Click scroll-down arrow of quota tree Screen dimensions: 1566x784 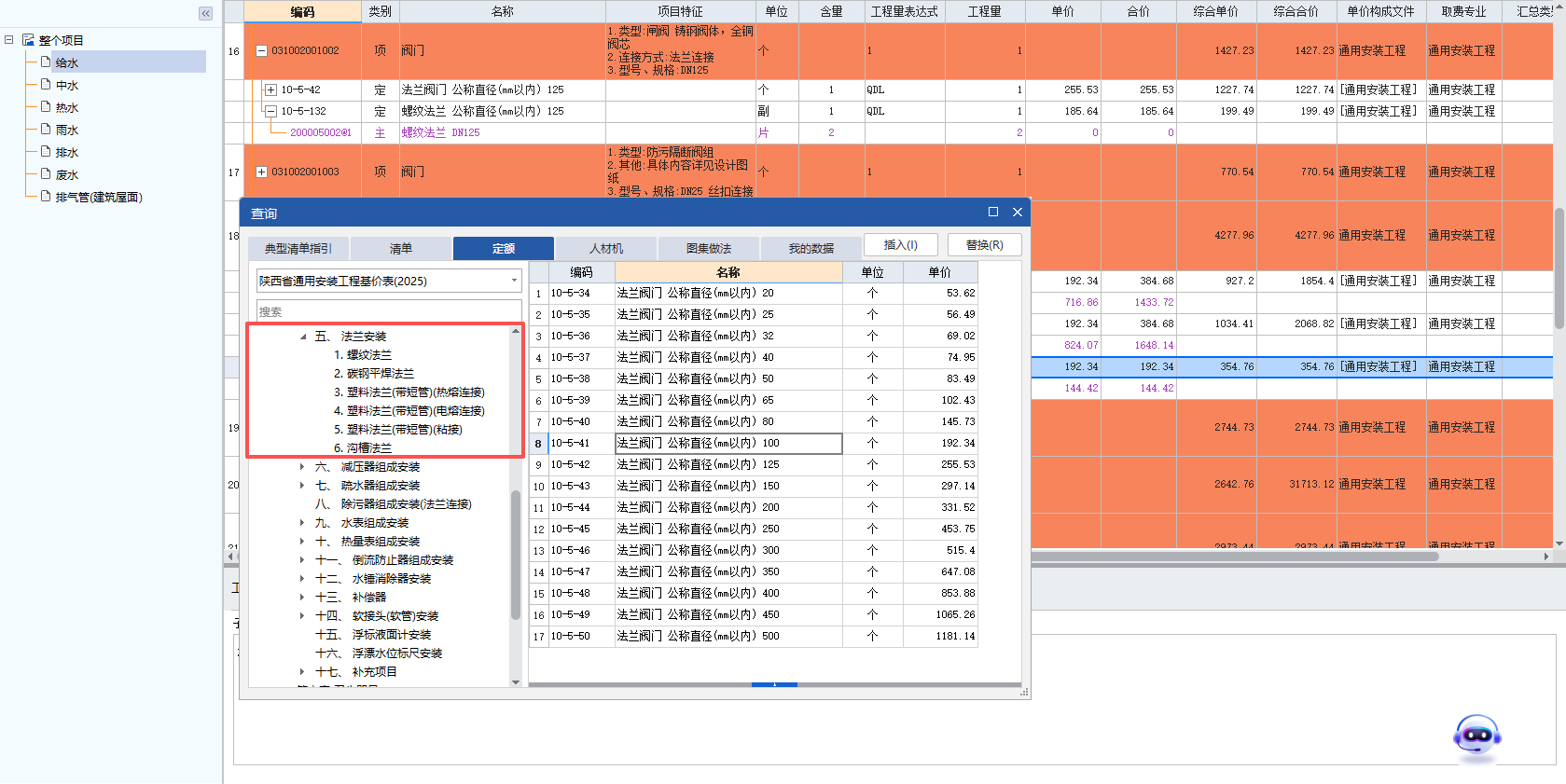[x=516, y=682]
